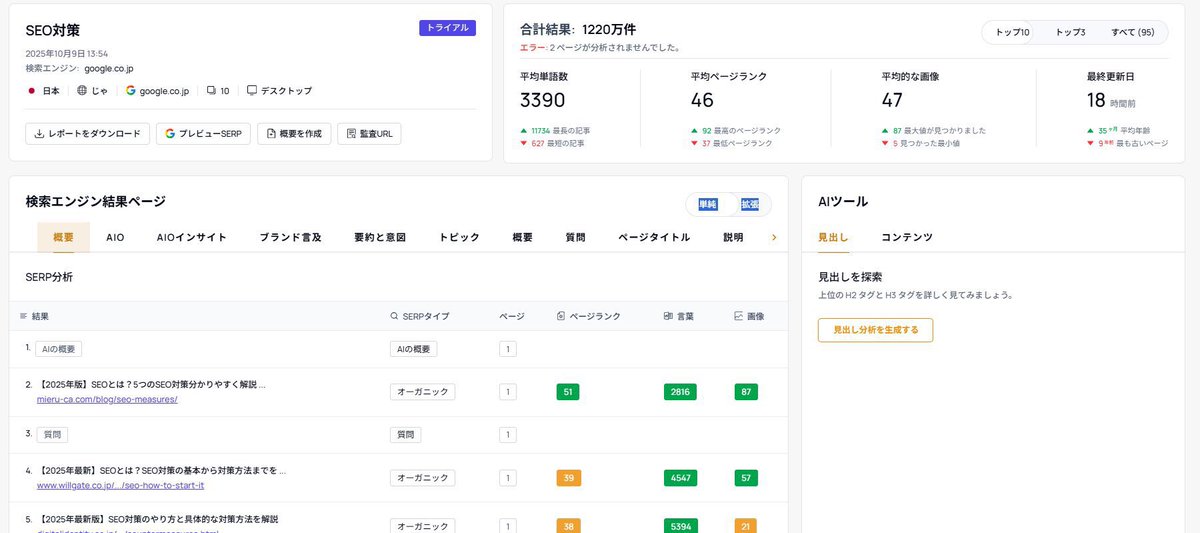This screenshot has width=1200, height=533.
Task: Select 拡張 view mode
Action: [x=750, y=204]
